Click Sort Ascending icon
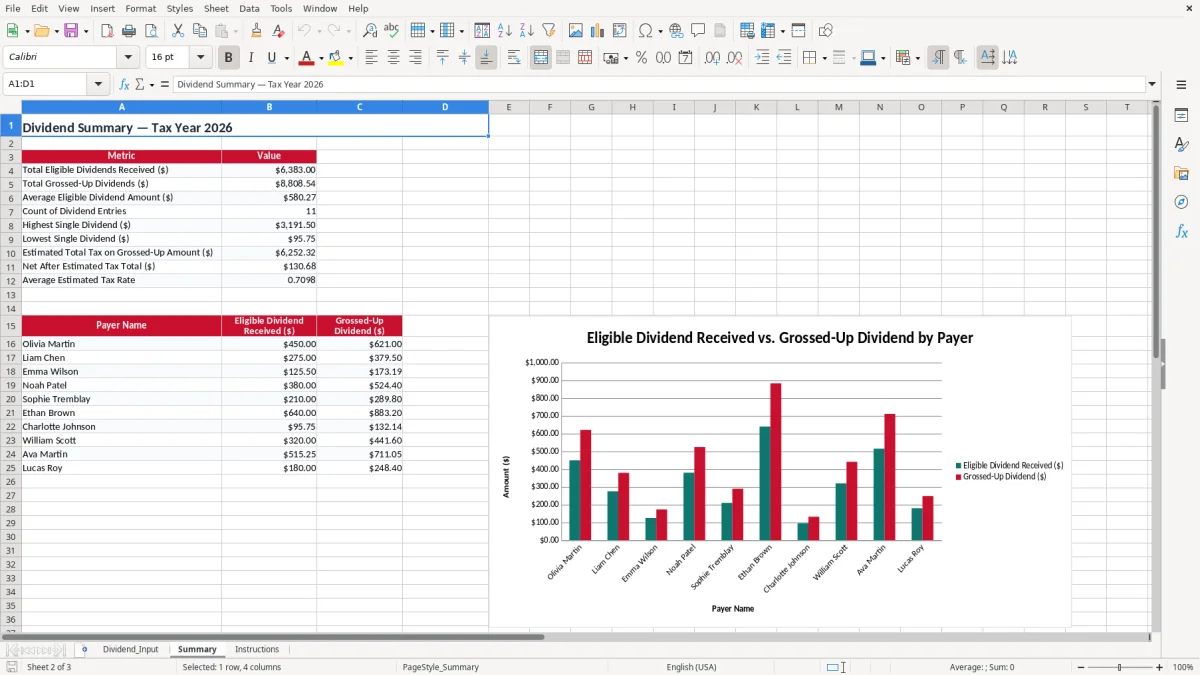Image resolution: width=1200 pixels, height=675 pixels. 504,31
